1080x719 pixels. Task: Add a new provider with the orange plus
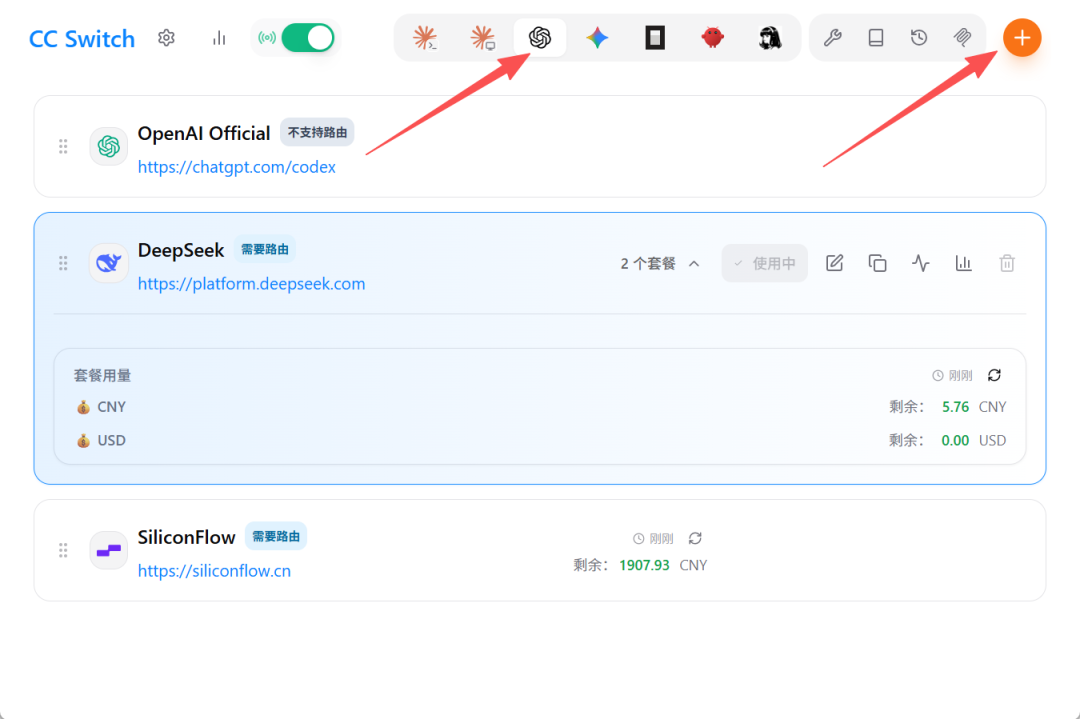[1022, 38]
